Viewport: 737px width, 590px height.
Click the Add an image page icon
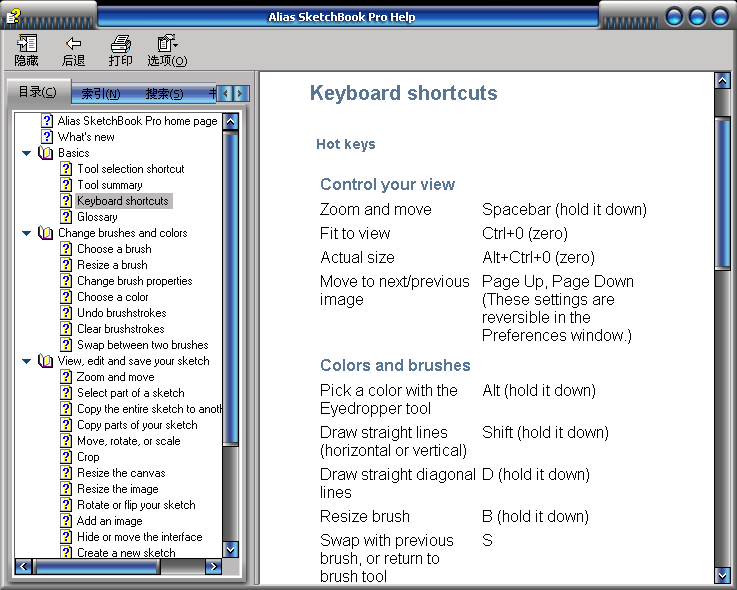(x=66, y=520)
